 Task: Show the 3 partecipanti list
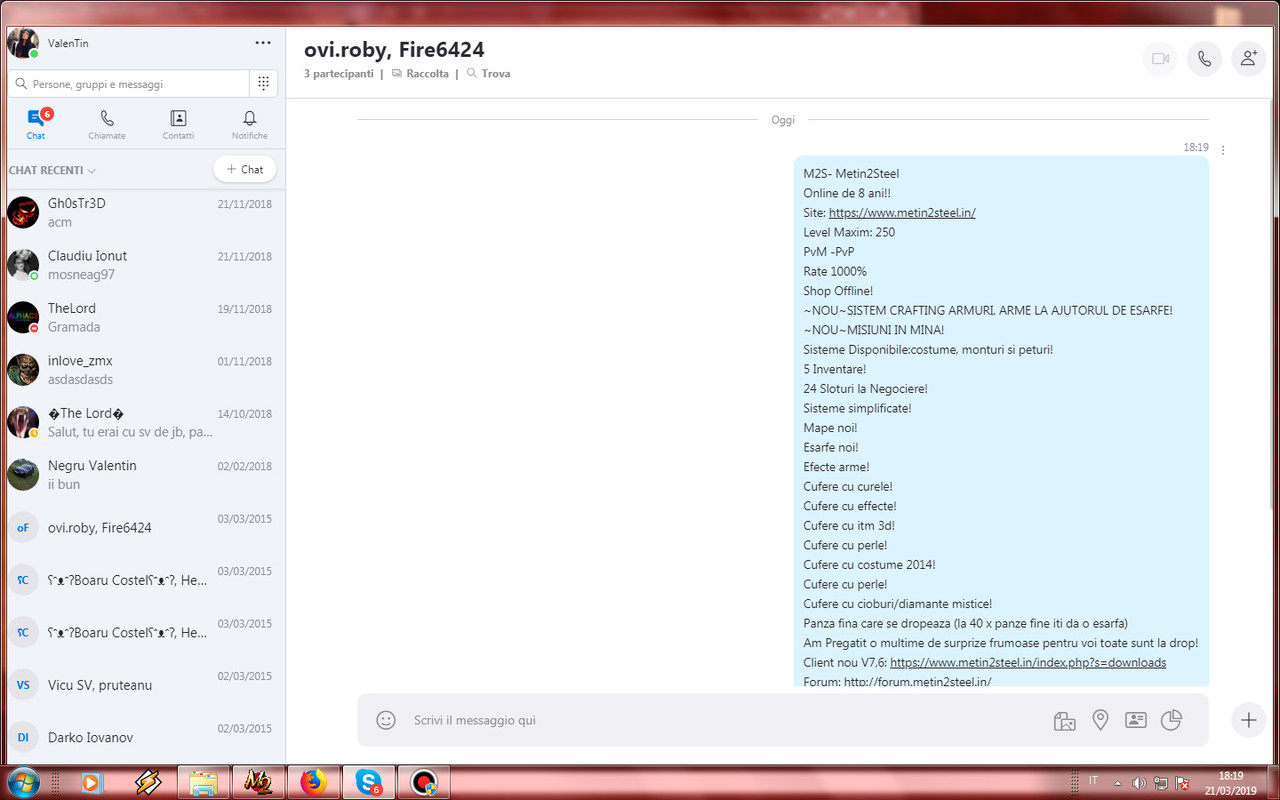[x=339, y=74]
